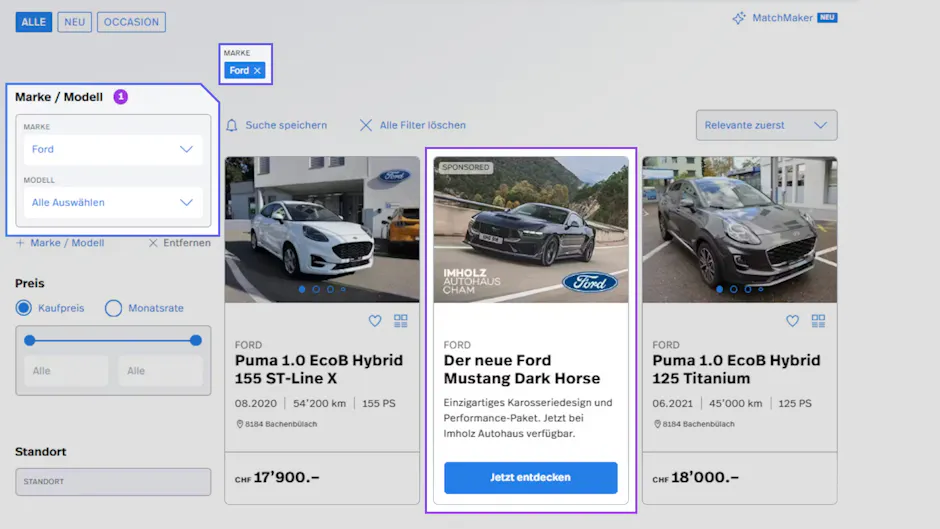Click the CHF 18'000.– price
Screen dimensions: 940x529
click(x=695, y=477)
